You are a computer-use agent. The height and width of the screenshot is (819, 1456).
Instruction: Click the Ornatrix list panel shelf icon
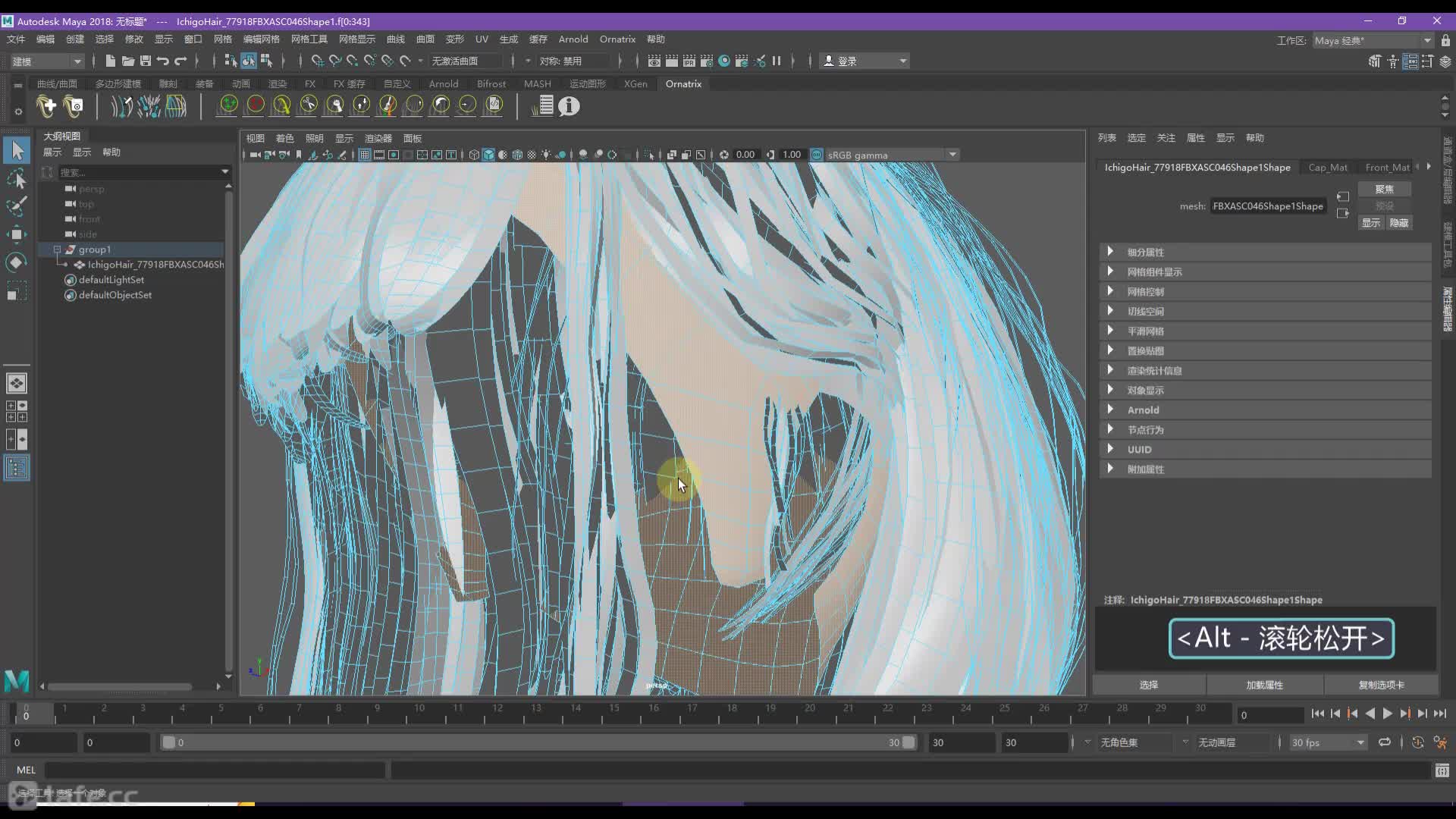[542, 106]
